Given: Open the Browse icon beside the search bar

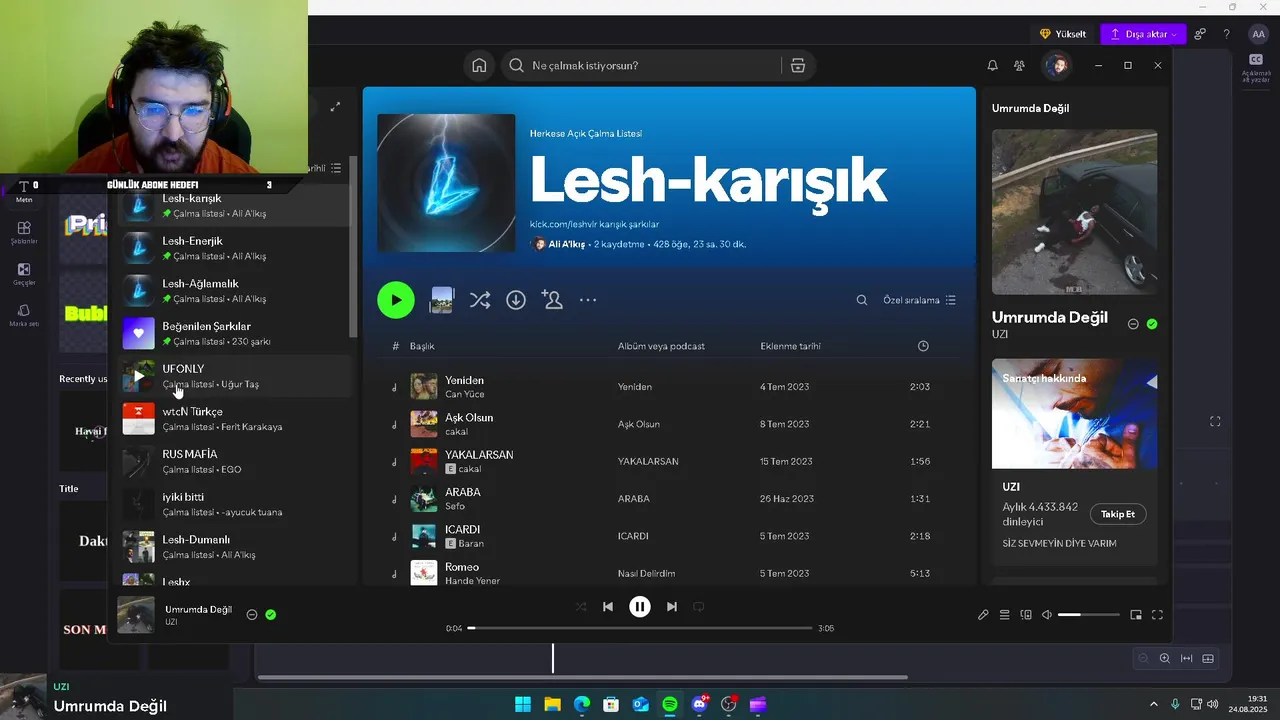Looking at the screenshot, I should click(798, 65).
